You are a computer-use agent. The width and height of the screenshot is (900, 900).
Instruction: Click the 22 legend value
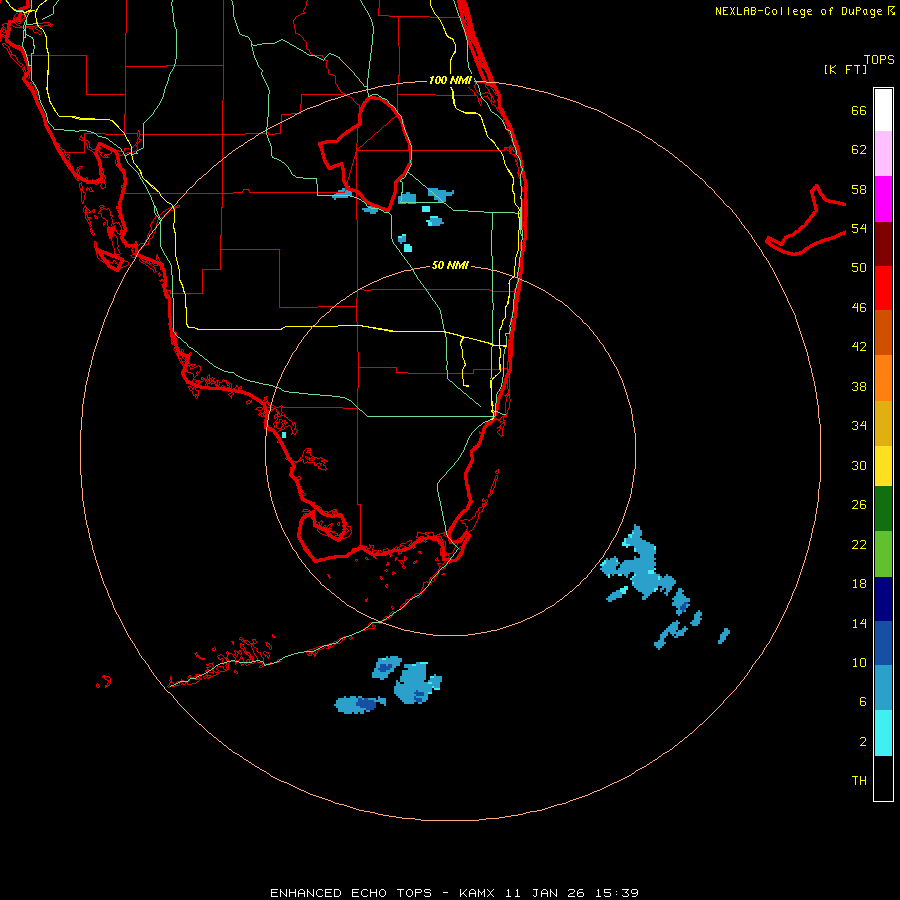(x=859, y=545)
